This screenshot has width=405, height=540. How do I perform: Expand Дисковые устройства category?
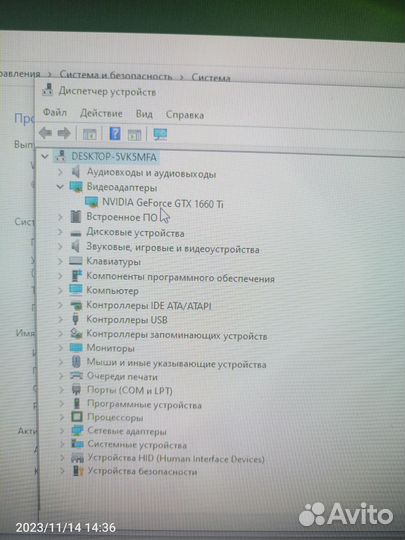coord(60,233)
